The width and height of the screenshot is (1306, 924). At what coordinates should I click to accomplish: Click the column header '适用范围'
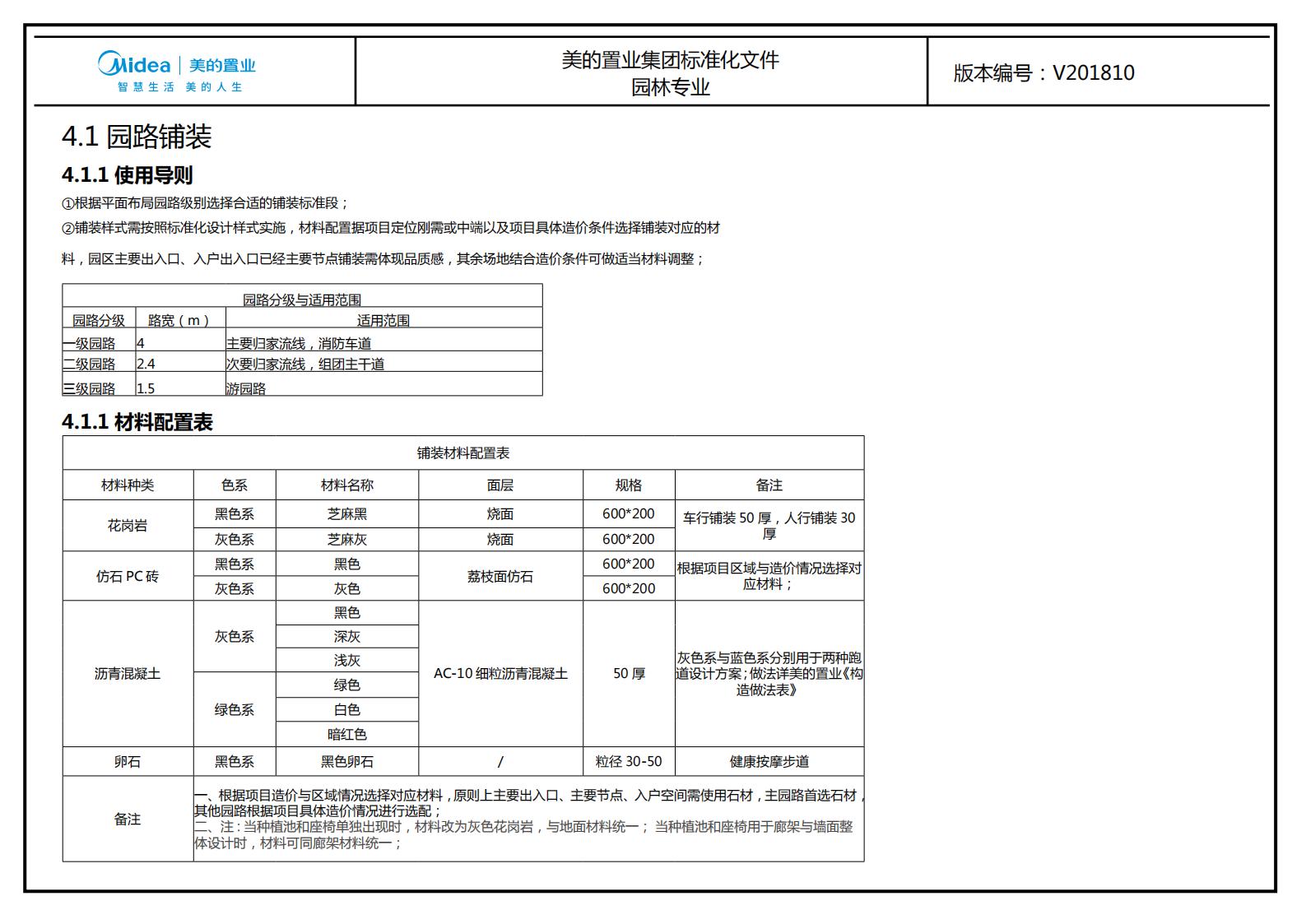coord(383,320)
